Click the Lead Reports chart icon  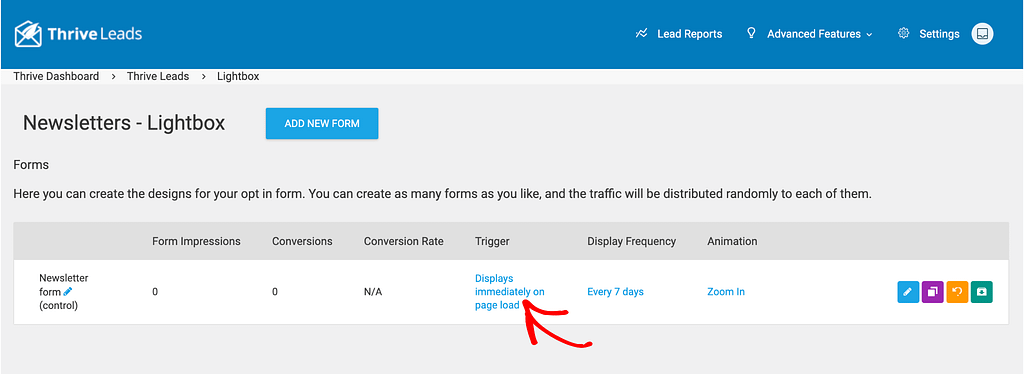(641, 33)
